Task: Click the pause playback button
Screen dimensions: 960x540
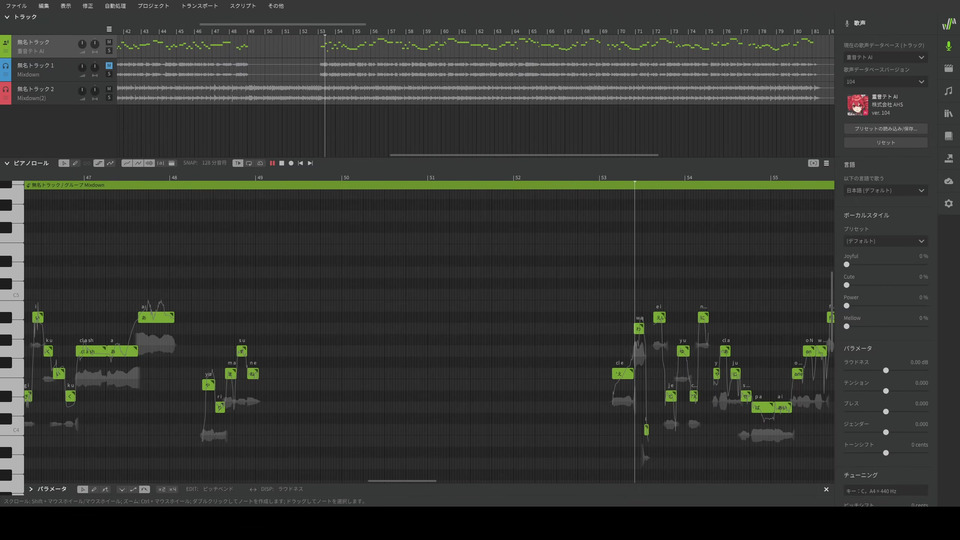Action: pyautogui.click(x=272, y=163)
